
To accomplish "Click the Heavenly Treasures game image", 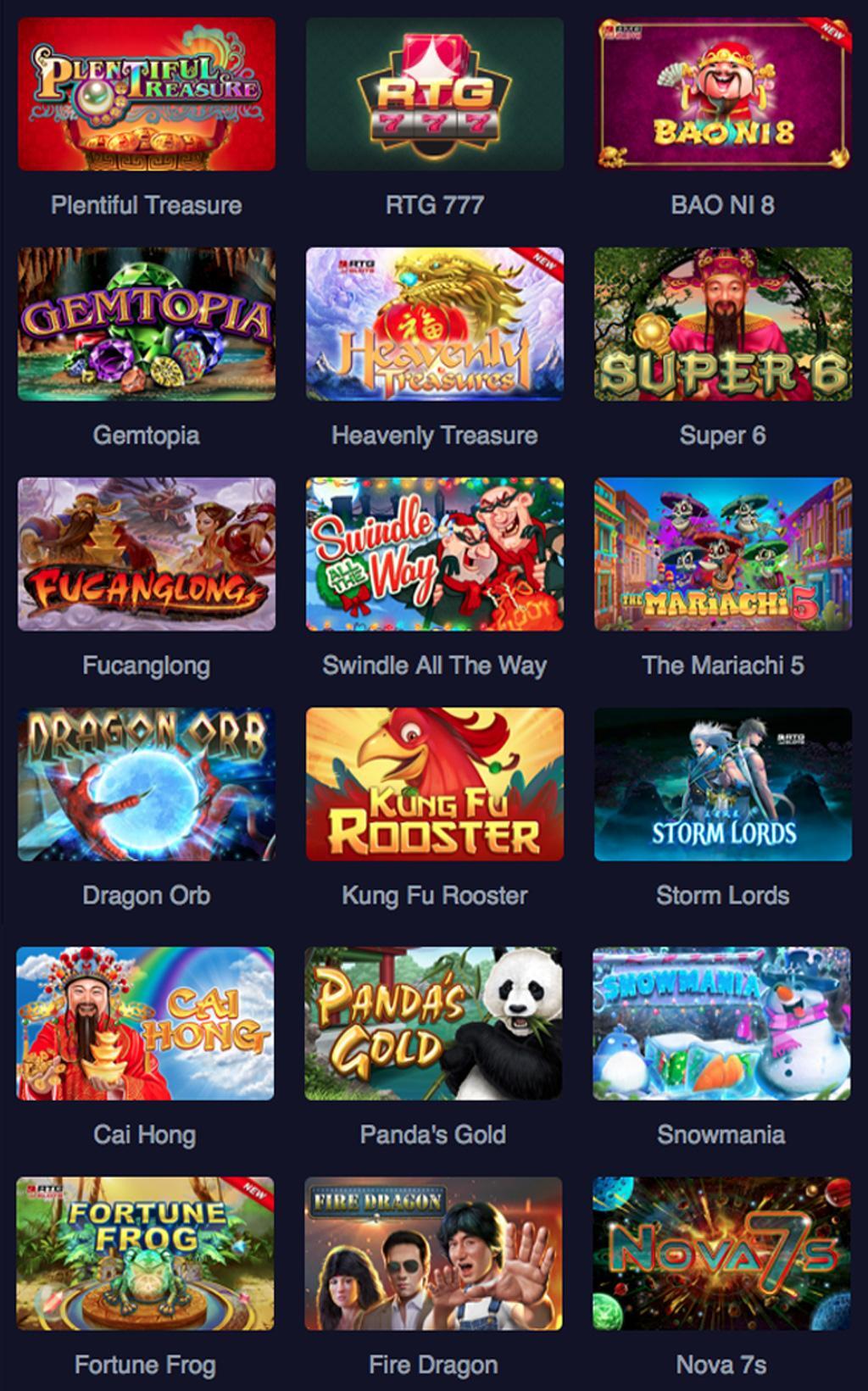I will (x=435, y=324).
